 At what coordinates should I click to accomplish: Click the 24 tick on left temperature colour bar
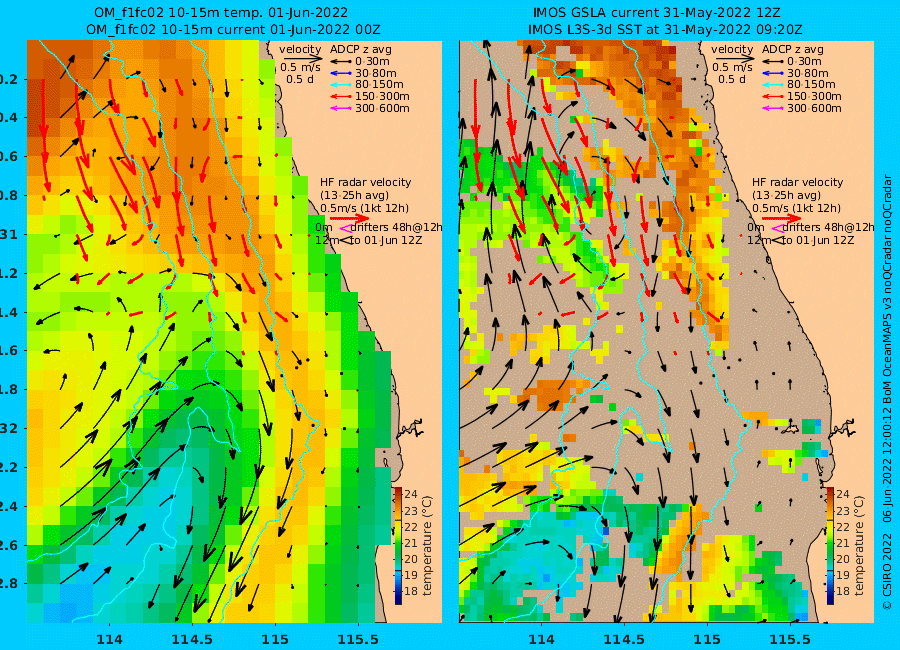pyautogui.click(x=410, y=494)
